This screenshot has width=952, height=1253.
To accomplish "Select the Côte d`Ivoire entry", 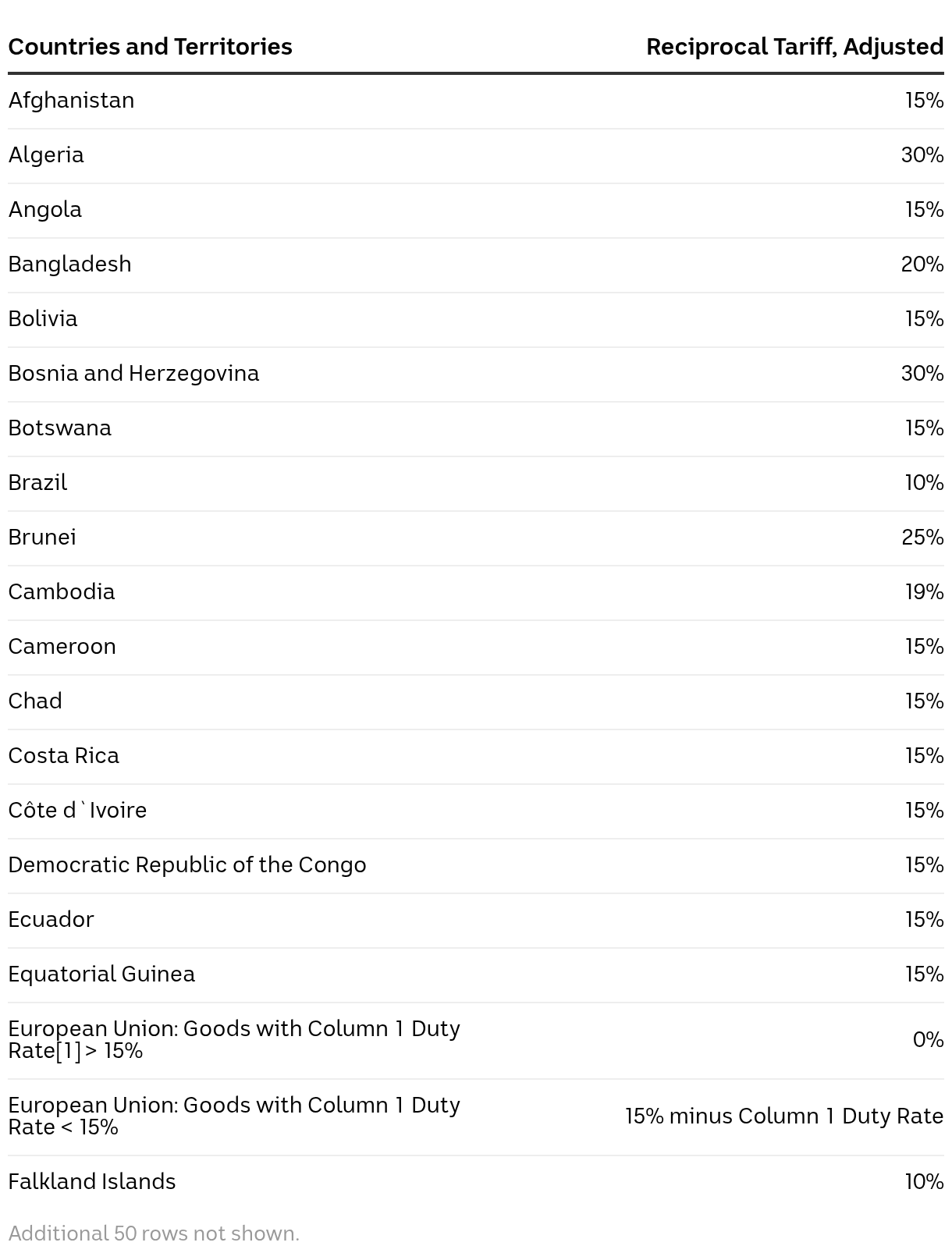I will point(77,811).
